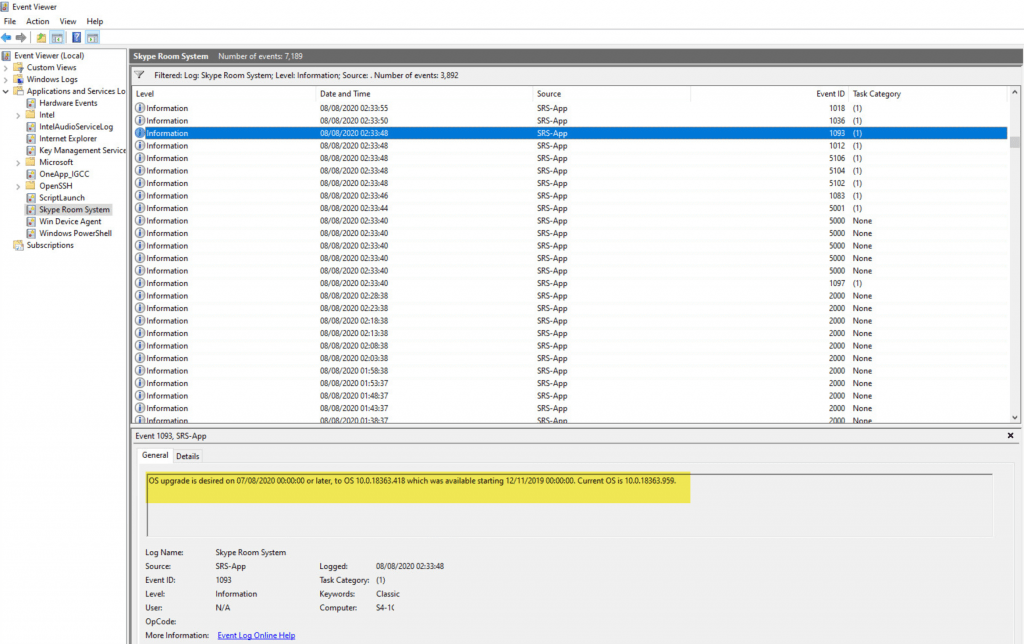Toggle the console tree pane toolbar icon
The width and height of the screenshot is (1024, 644).
pyautogui.click(x=57, y=38)
